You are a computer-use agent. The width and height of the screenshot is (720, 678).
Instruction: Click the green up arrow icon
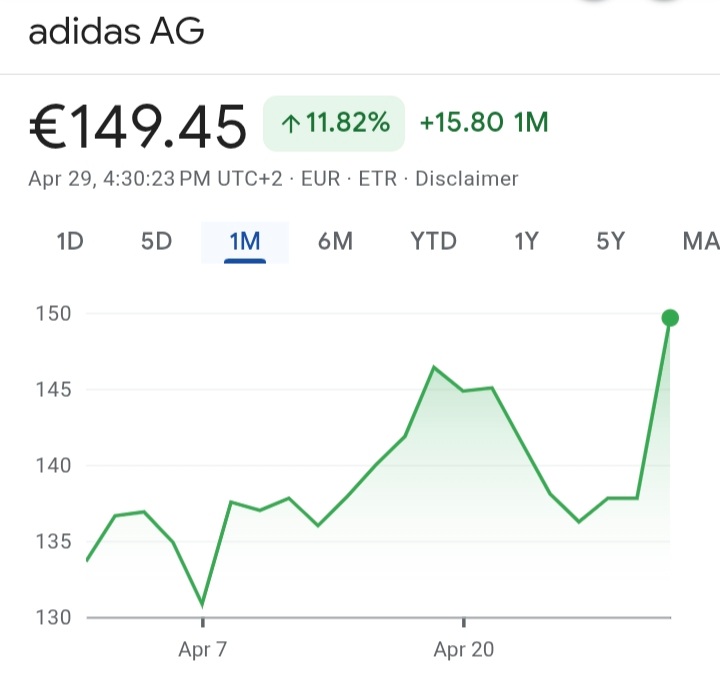pyautogui.click(x=291, y=124)
